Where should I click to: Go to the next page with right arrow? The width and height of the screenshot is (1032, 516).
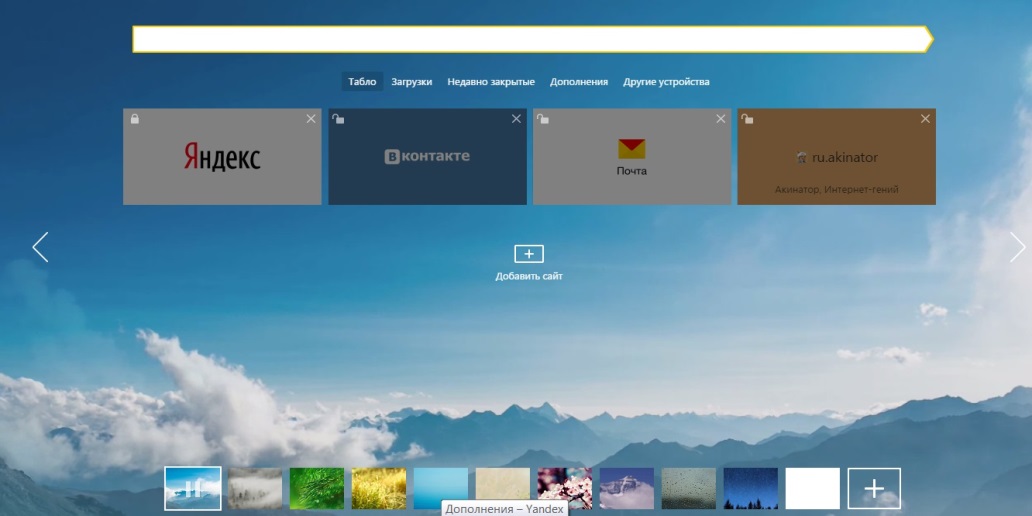[1017, 247]
